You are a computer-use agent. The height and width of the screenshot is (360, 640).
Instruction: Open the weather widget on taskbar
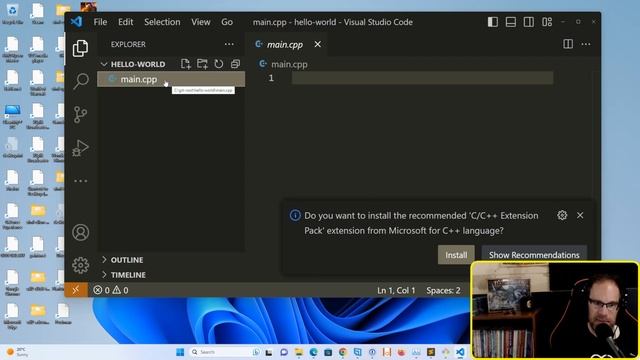18,352
